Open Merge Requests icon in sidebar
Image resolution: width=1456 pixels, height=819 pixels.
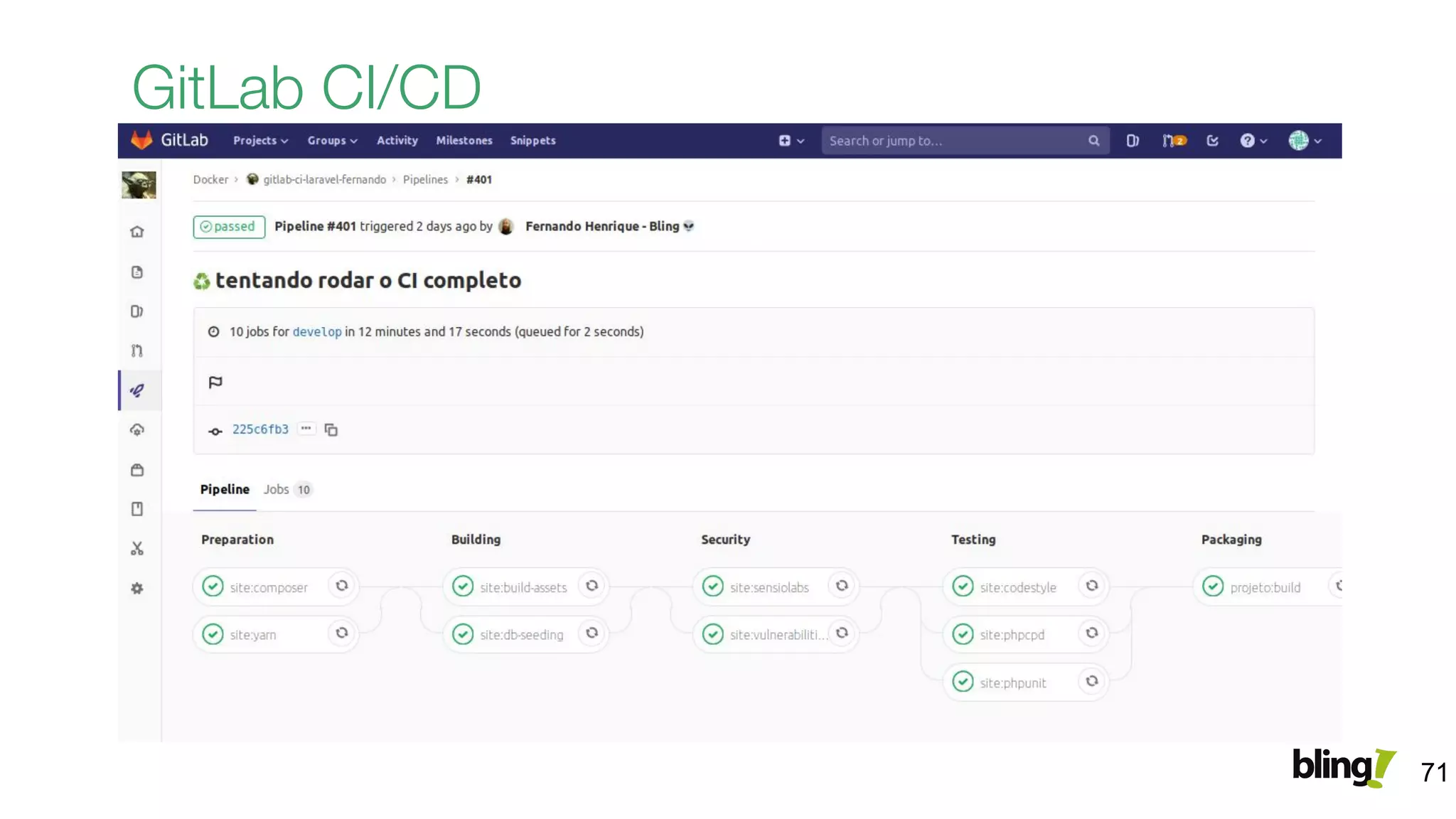pos(137,350)
